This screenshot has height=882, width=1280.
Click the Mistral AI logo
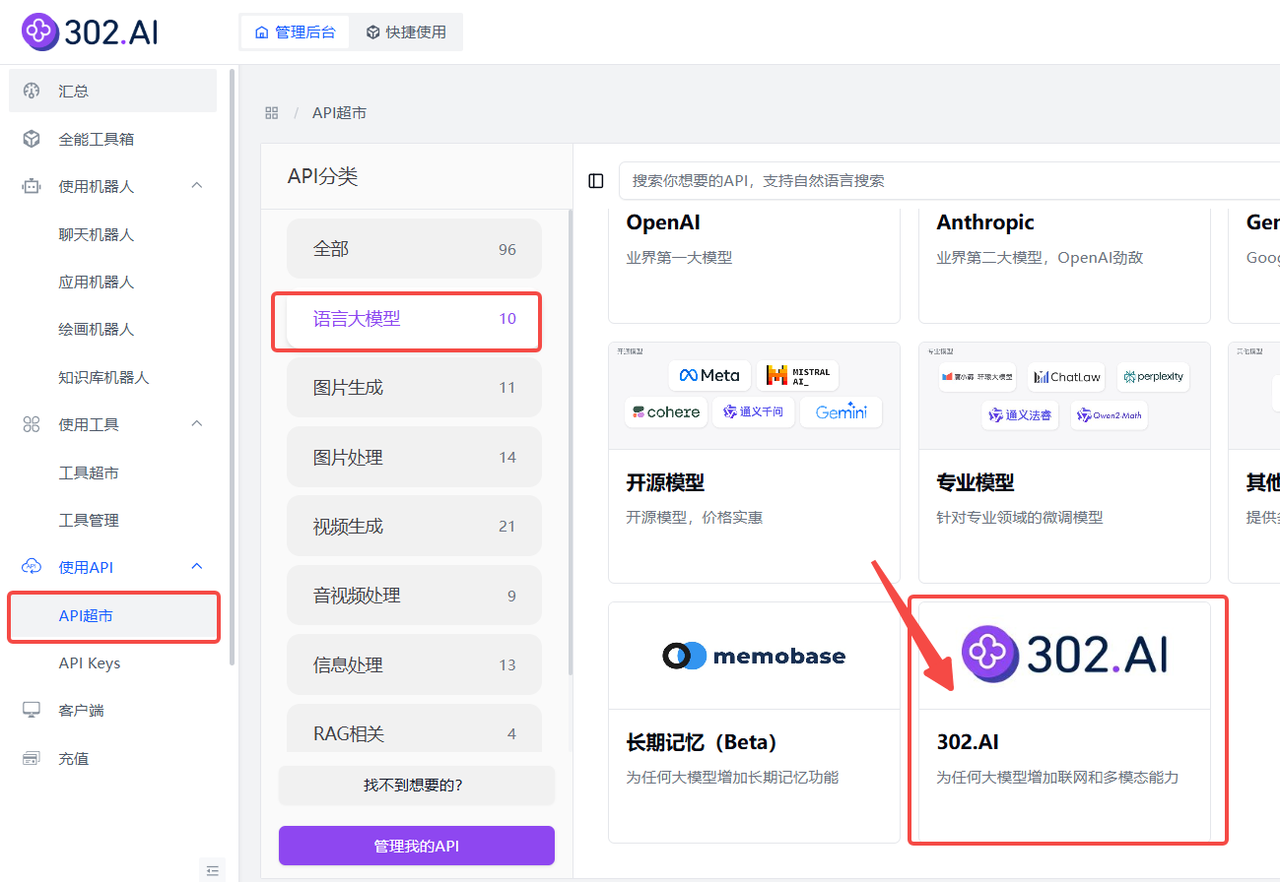point(797,375)
